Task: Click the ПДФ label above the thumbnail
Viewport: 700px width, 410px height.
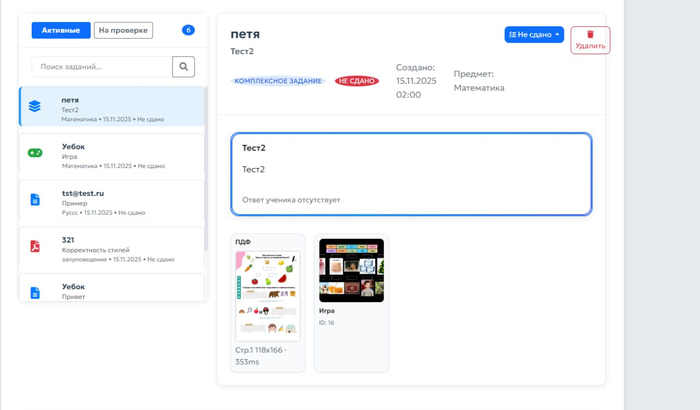Action: (243, 242)
